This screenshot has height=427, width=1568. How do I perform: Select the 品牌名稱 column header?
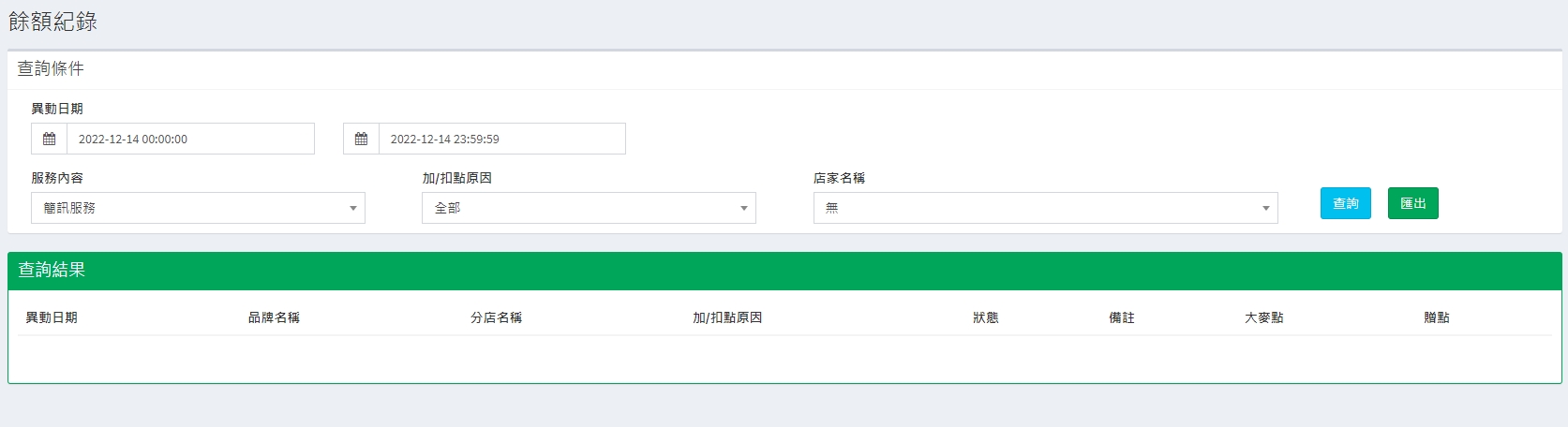(274, 317)
